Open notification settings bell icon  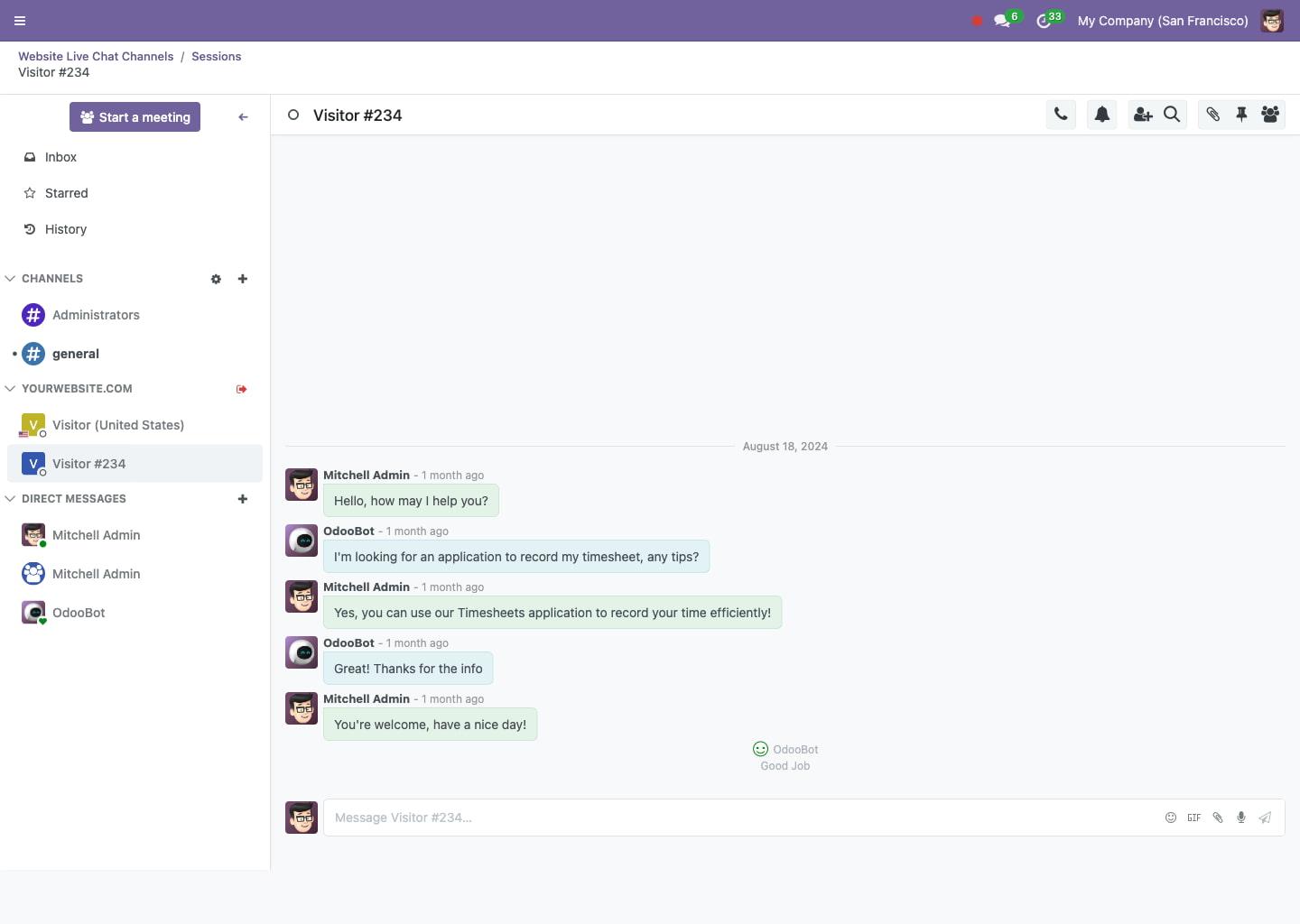click(x=1102, y=115)
